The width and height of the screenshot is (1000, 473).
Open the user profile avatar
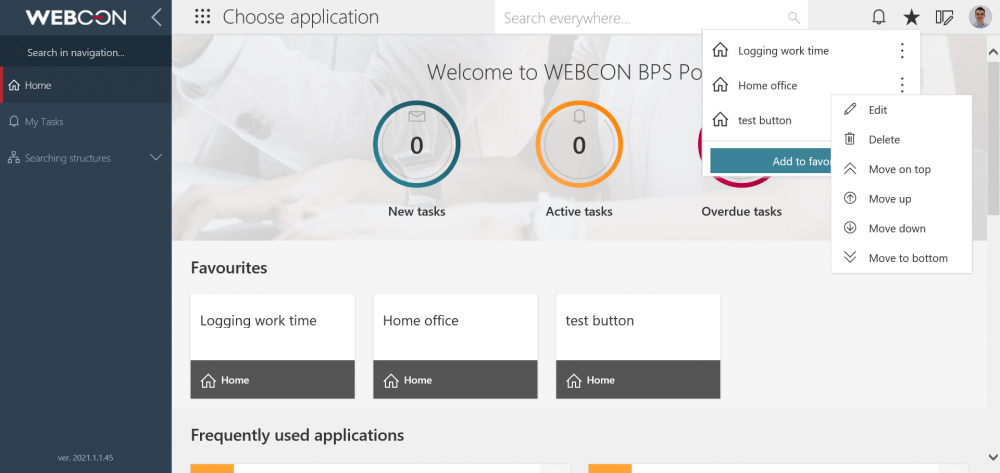pos(980,17)
